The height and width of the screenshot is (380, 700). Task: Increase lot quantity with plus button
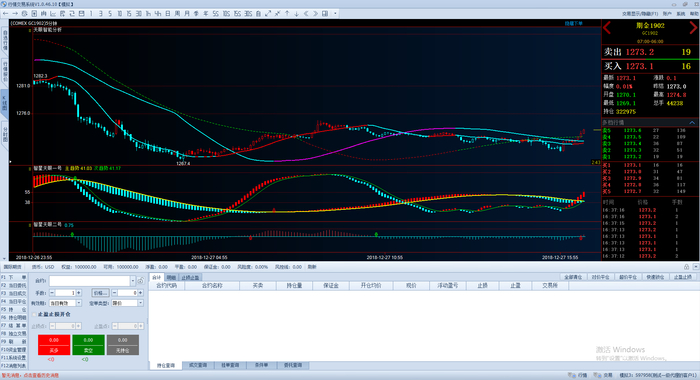[79, 293]
